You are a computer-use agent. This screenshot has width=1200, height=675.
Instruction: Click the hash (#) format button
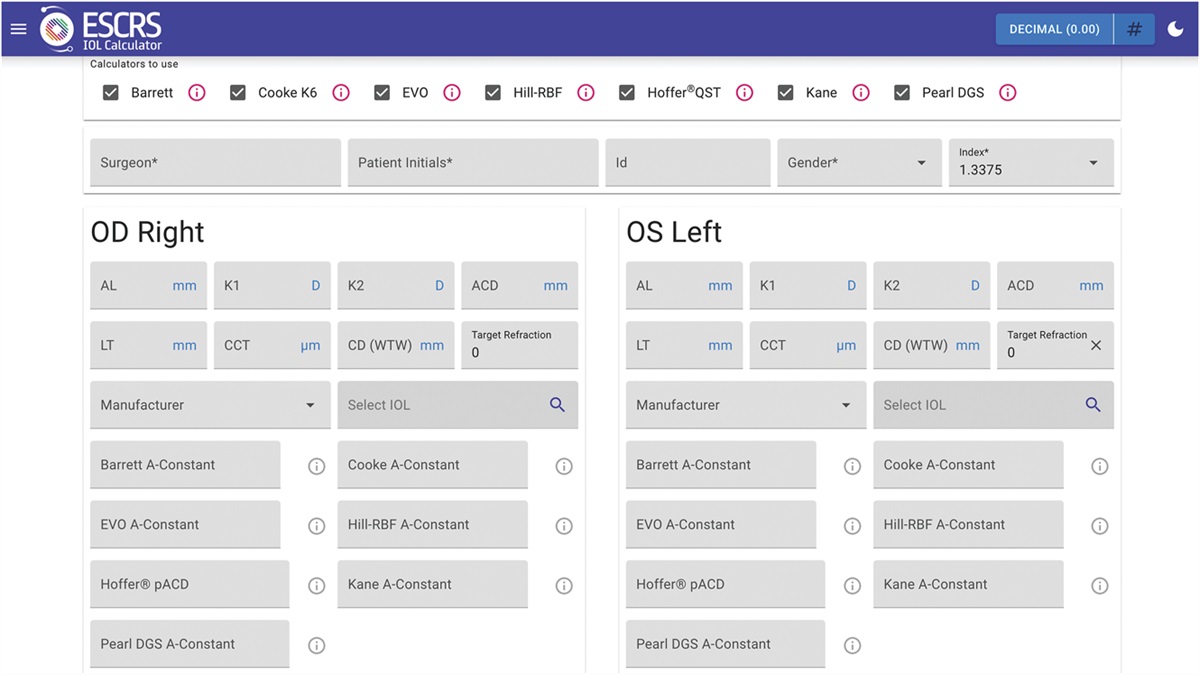point(1134,29)
